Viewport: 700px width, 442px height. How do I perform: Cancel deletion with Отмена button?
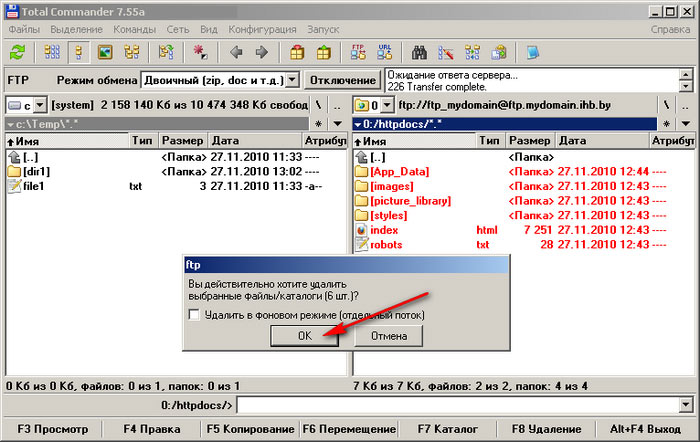(x=388, y=336)
